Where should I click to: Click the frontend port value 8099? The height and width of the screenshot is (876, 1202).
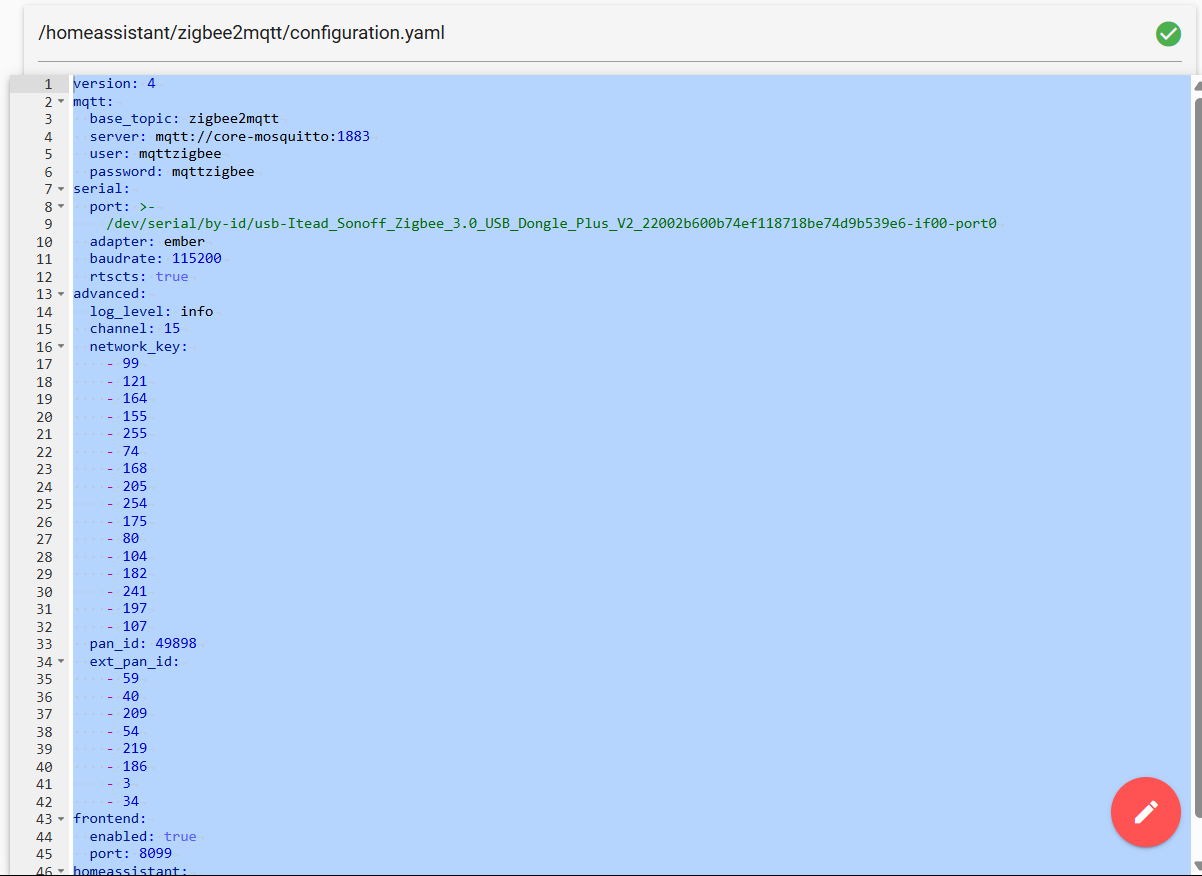pos(155,854)
